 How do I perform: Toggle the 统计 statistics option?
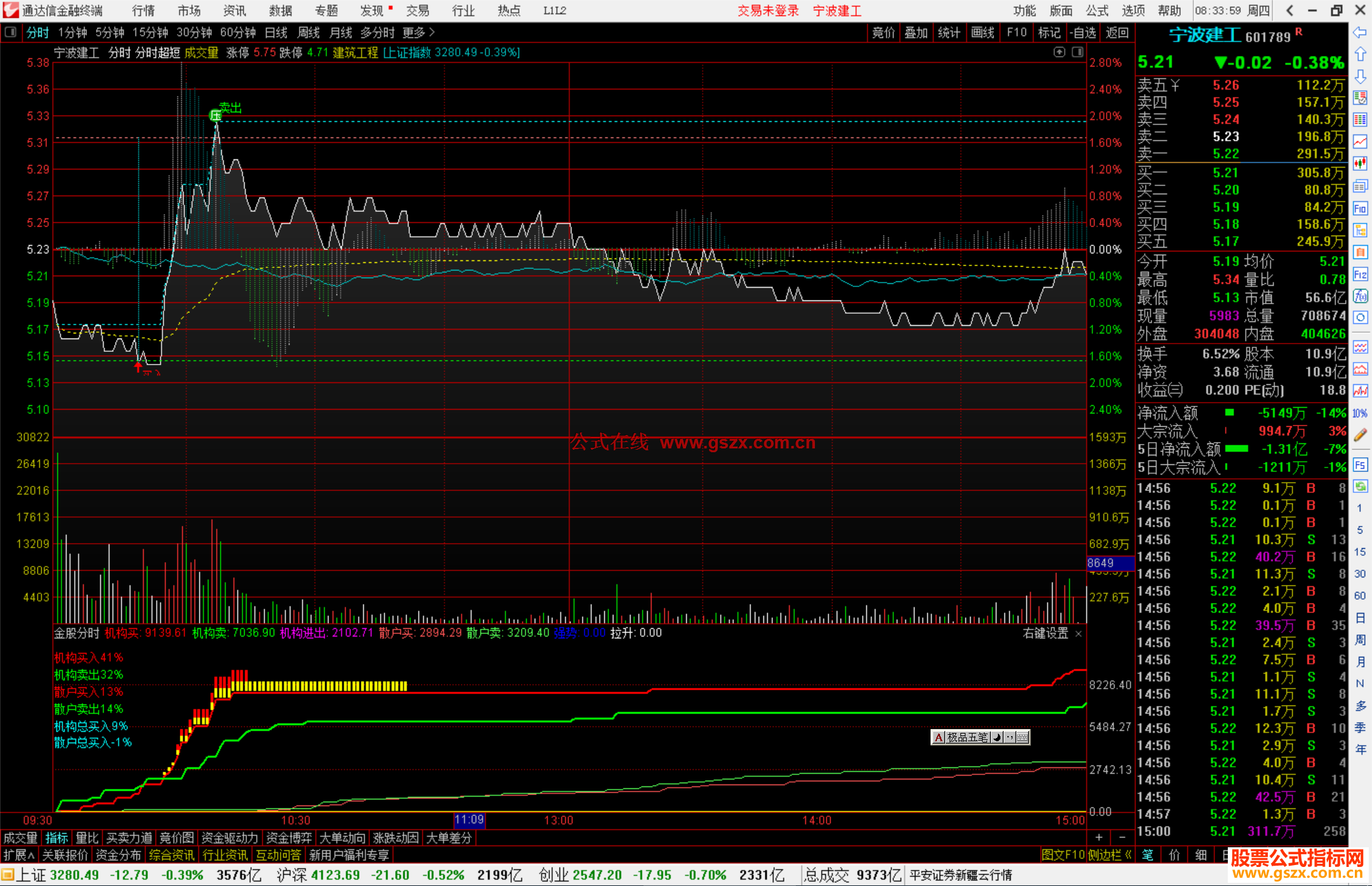click(x=950, y=32)
